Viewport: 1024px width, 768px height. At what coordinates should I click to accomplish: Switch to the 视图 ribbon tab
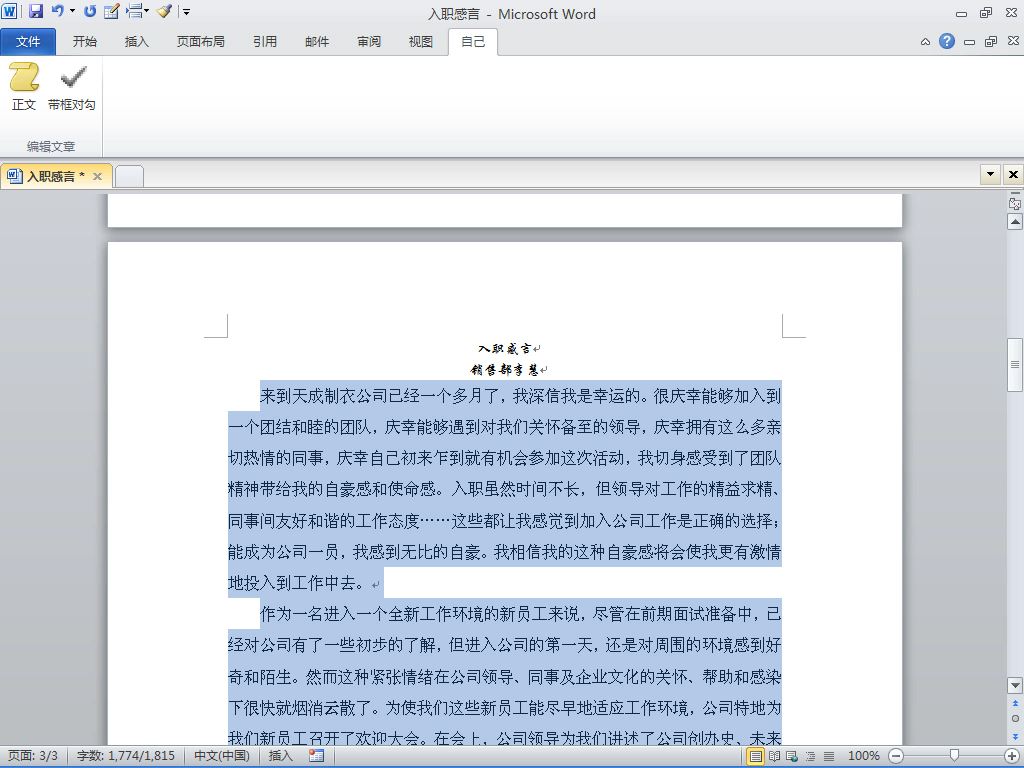pyautogui.click(x=421, y=42)
